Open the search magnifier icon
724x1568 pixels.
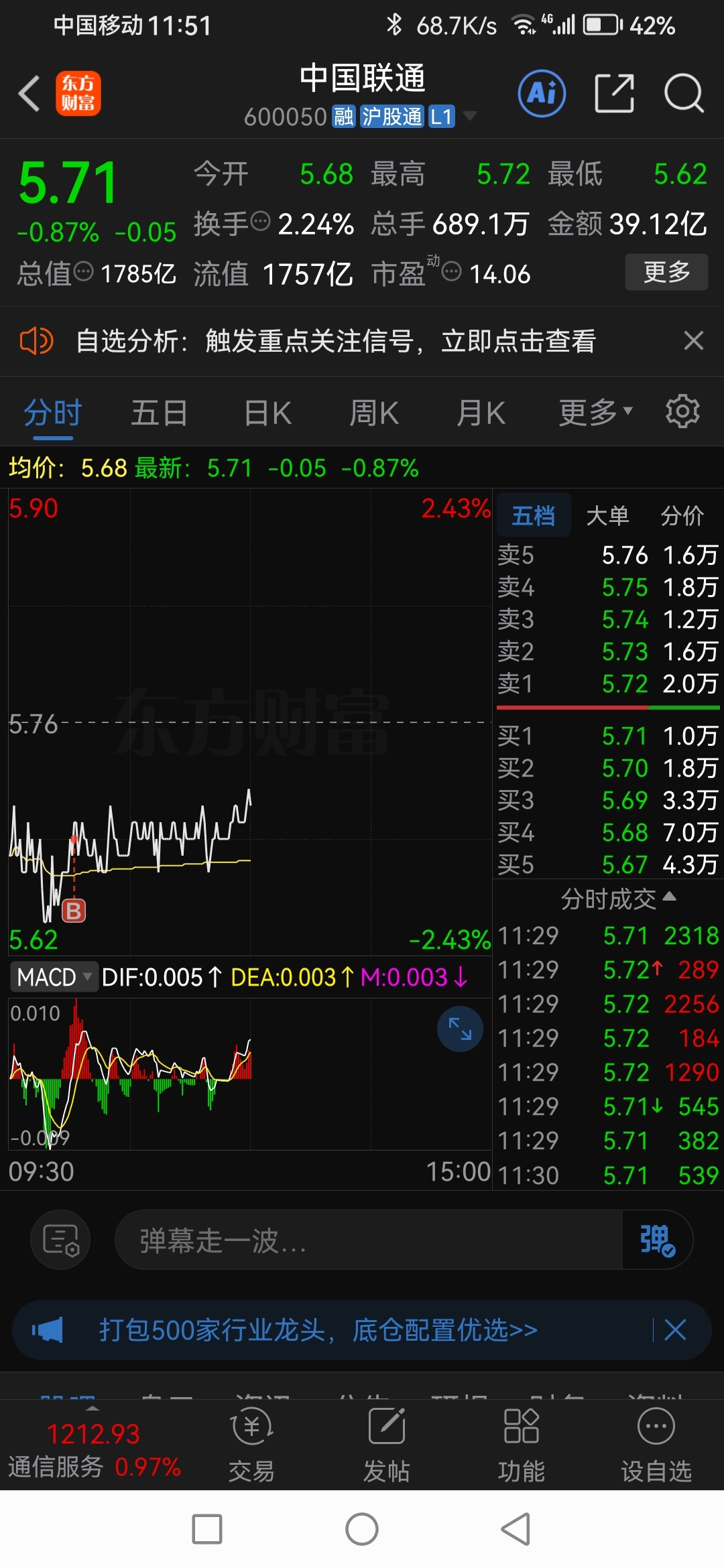click(x=684, y=93)
